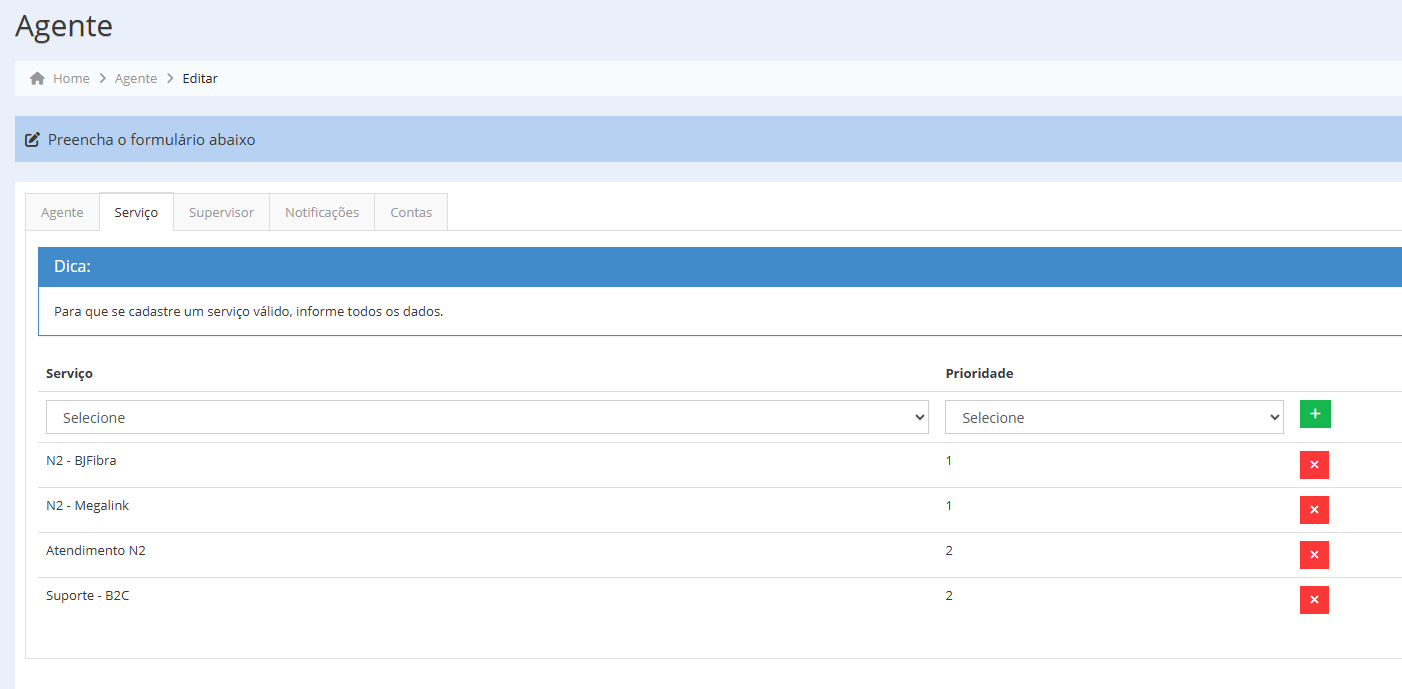The image size is (1402, 689).
Task: Click the Atendimento N2 service name
Action: pos(96,551)
